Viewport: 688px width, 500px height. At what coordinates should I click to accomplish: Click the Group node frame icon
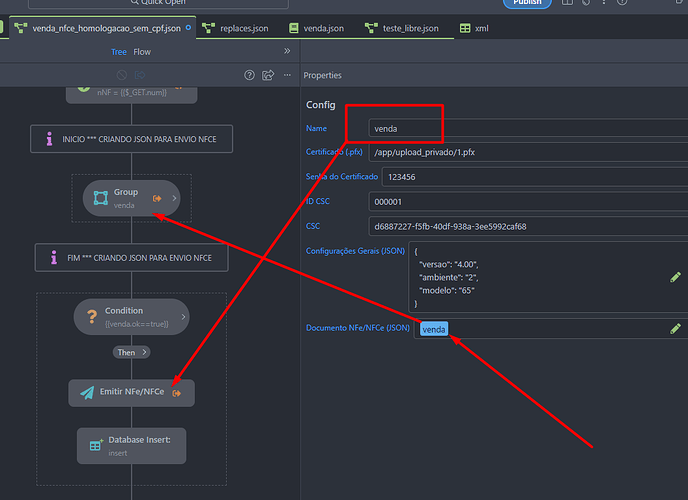coord(101,198)
